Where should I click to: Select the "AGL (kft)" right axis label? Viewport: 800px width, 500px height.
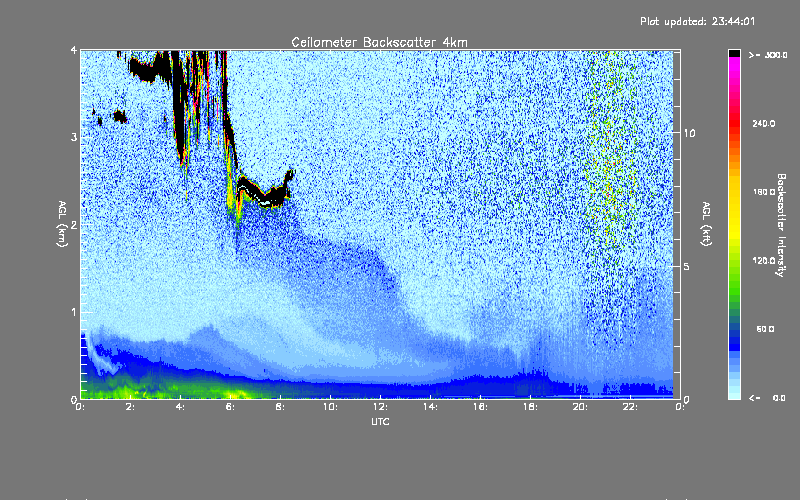pos(707,223)
